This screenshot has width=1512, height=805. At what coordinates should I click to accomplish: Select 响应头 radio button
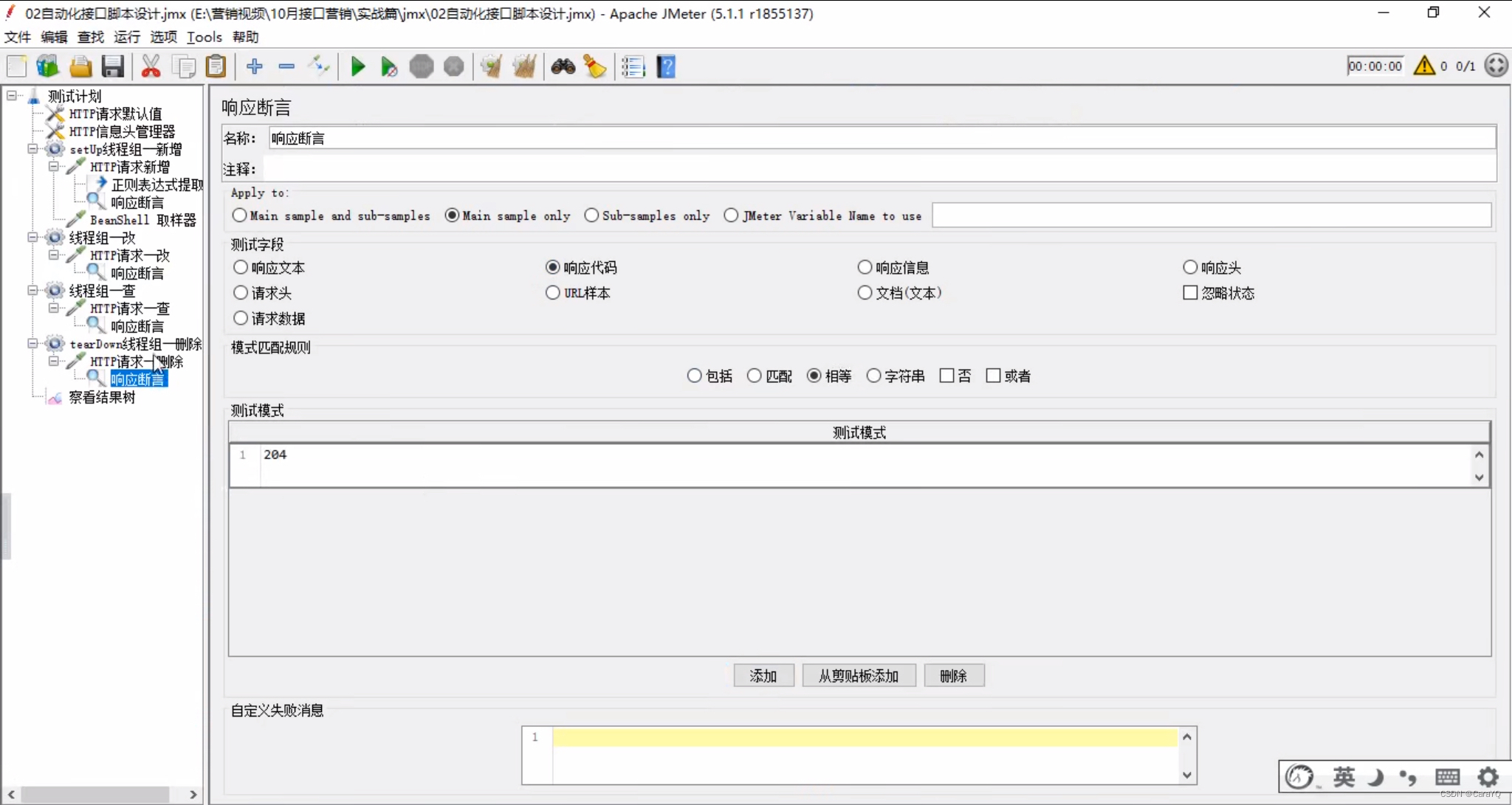[1190, 267]
